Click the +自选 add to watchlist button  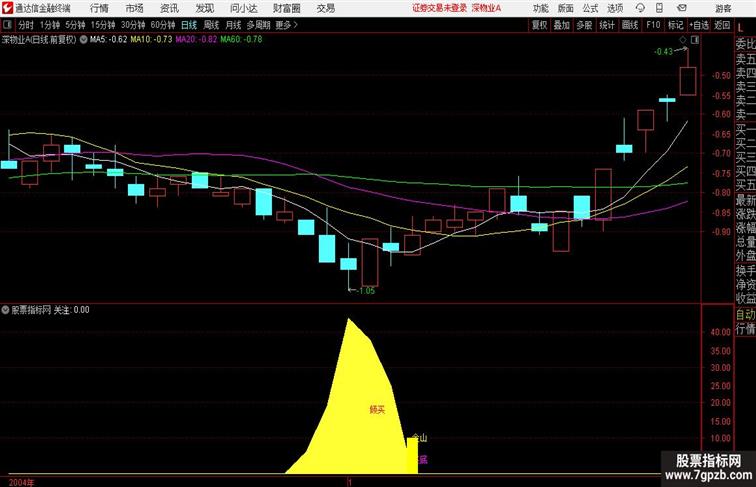(x=699, y=25)
